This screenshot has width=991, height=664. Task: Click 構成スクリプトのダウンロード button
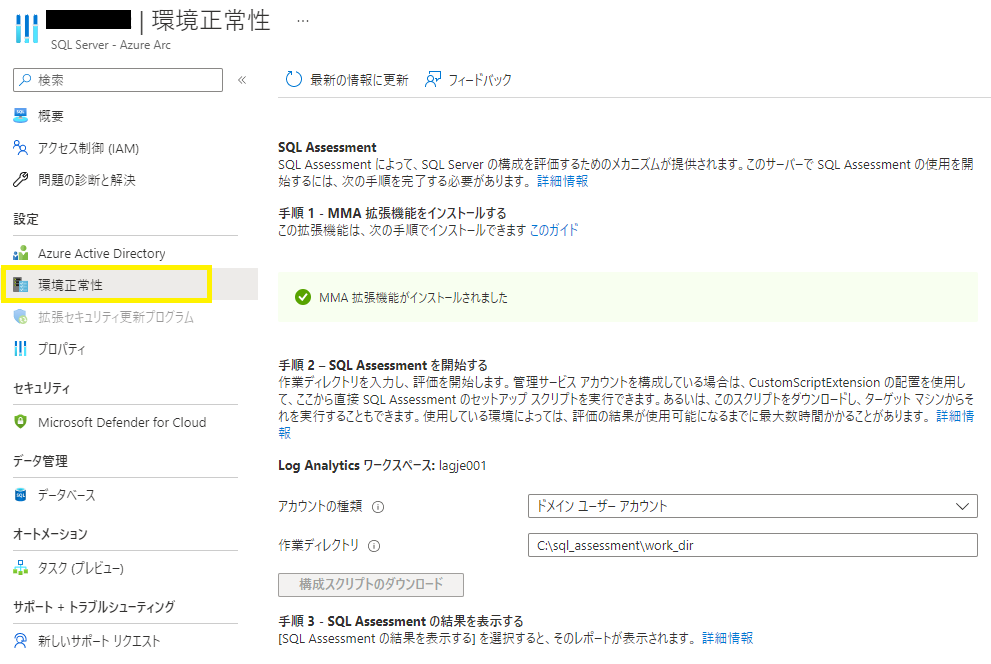point(371,584)
